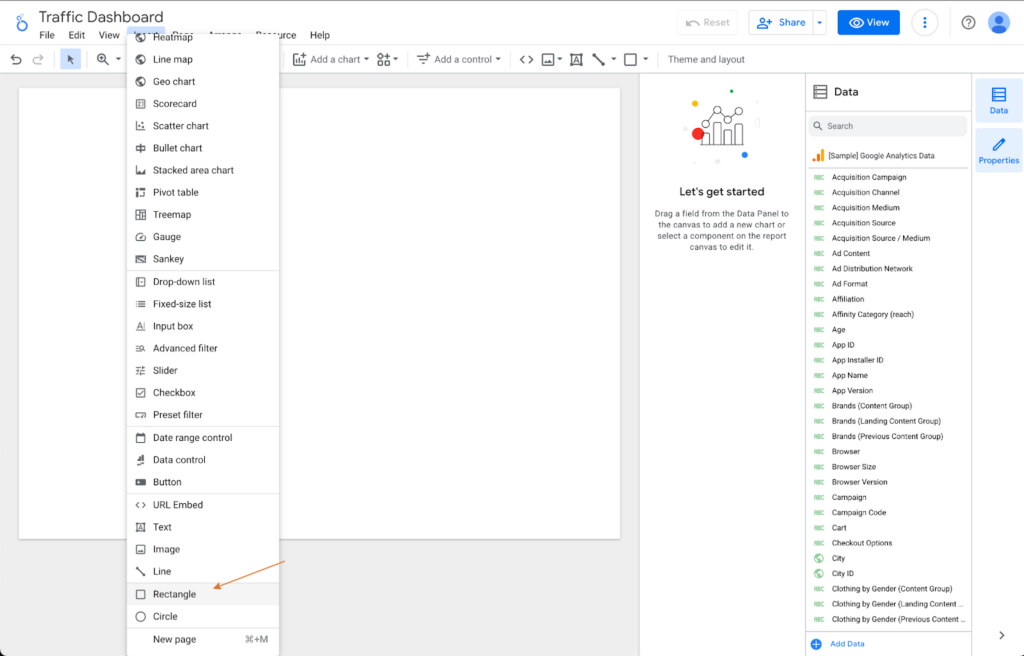The width and height of the screenshot is (1024, 656).
Task: Choose Text in the Insert menu
Action: (203, 527)
